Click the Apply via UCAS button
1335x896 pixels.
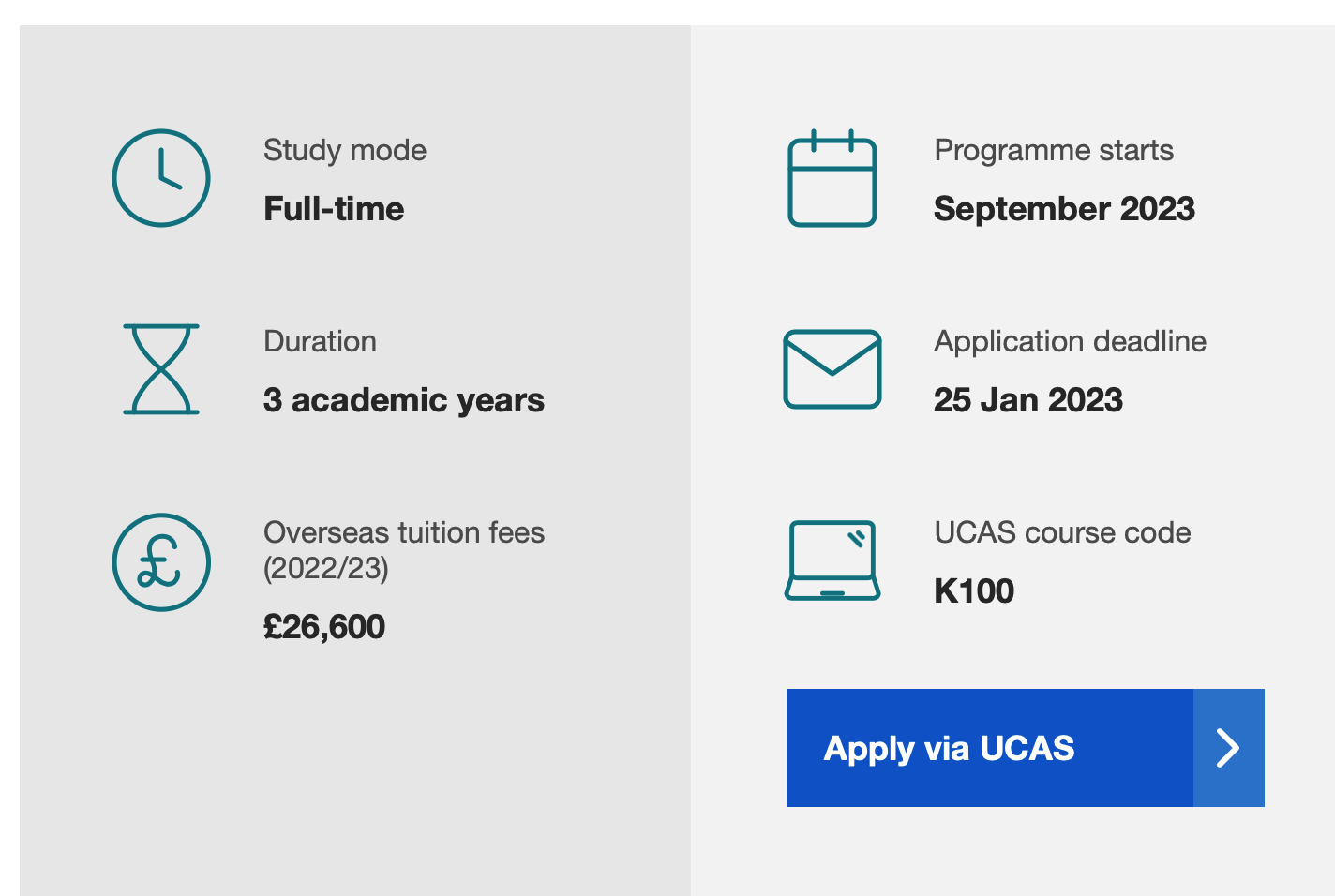coord(1026,748)
